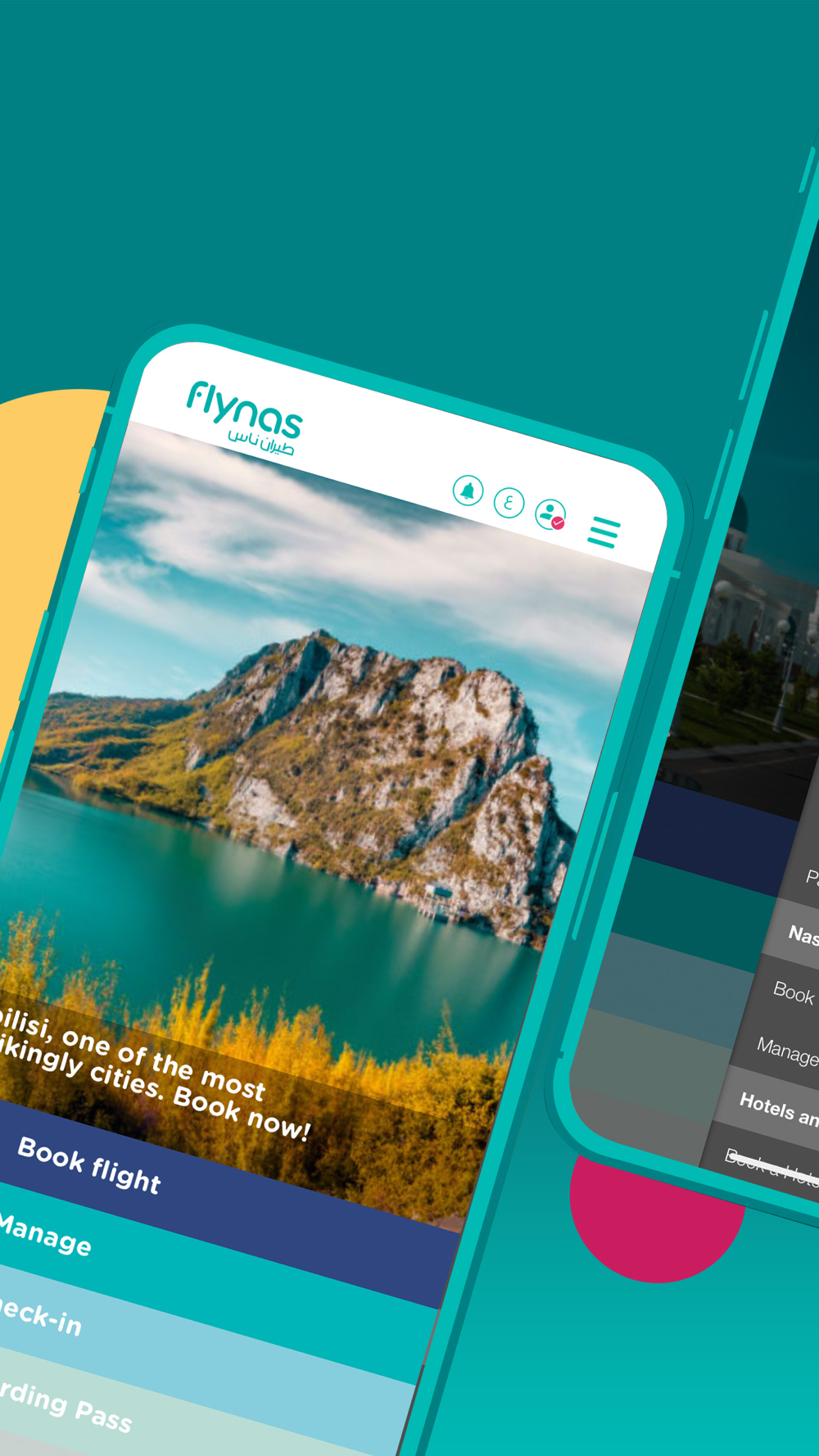Switch language with the Arabic letter icon
Image resolution: width=819 pixels, height=1456 pixels.
pyautogui.click(x=509, y=502)
